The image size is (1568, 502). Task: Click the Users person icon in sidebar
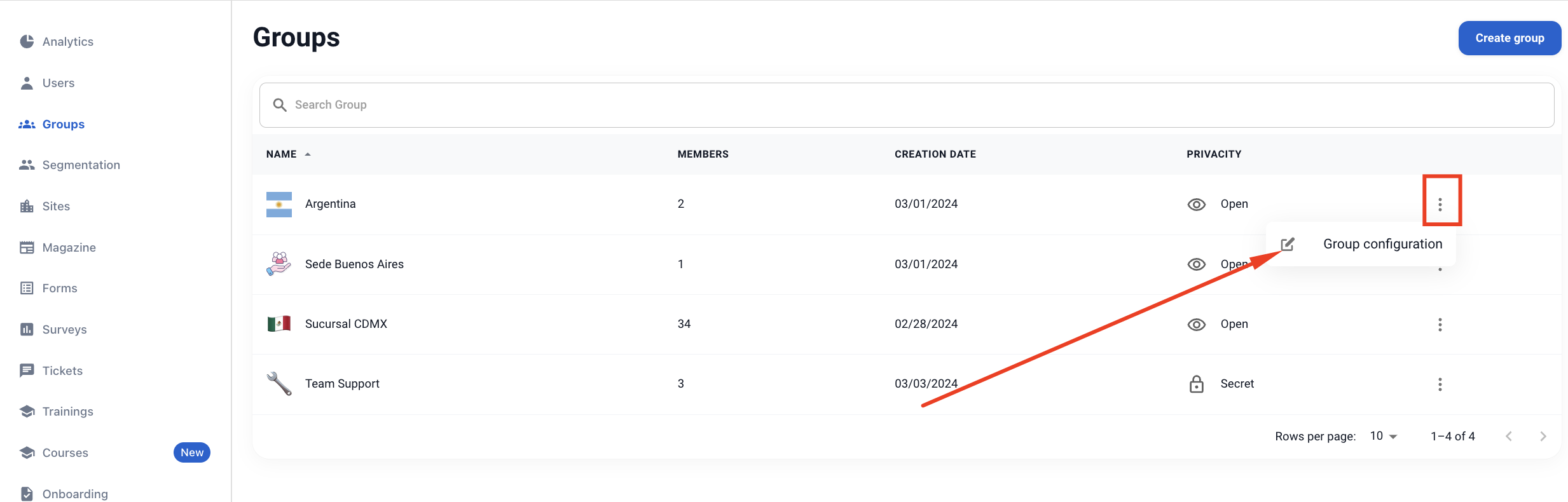27,83
